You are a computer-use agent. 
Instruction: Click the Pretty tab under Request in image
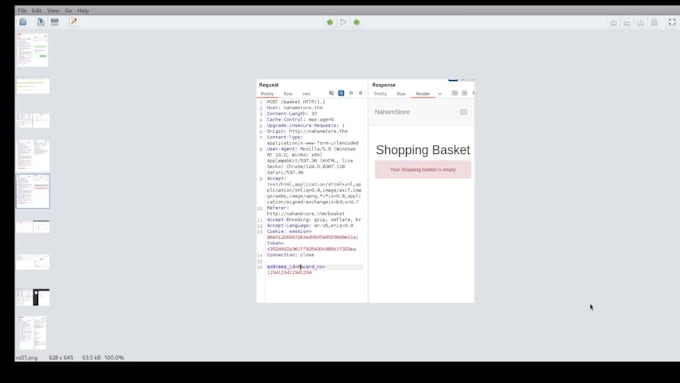(x=267, y=94)
